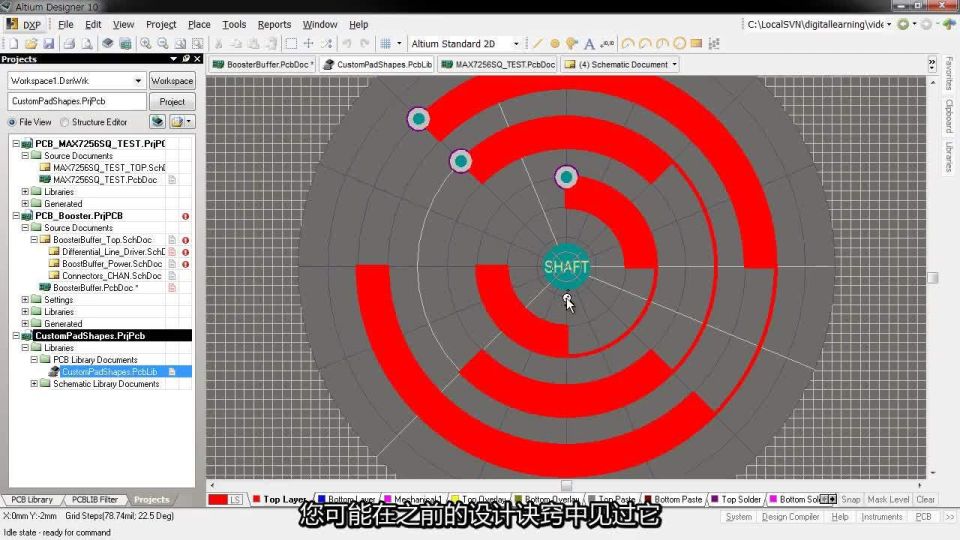Collapse the PCB_MAX7256SQ_TEST project node

point(16,143)
